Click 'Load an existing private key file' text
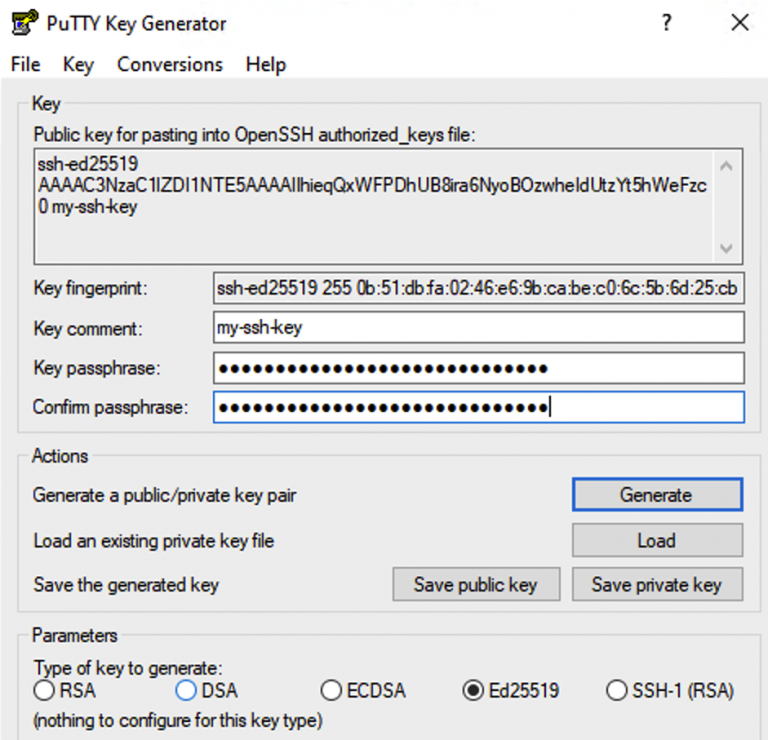The image size is (768, 740). tap(153, 541)
